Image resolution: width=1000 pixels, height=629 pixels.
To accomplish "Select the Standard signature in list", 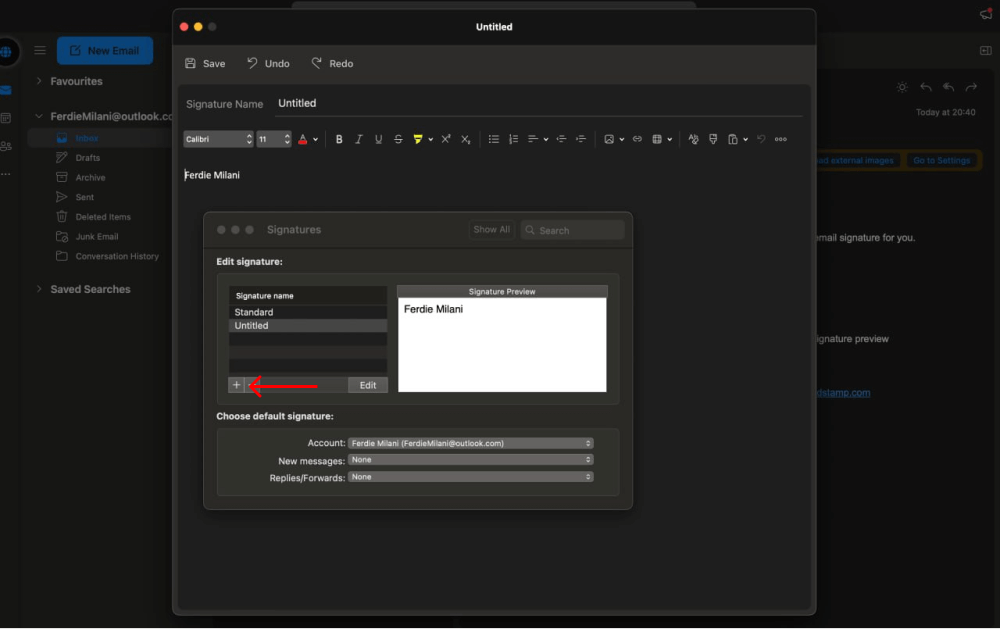I will tap(254, 312).
